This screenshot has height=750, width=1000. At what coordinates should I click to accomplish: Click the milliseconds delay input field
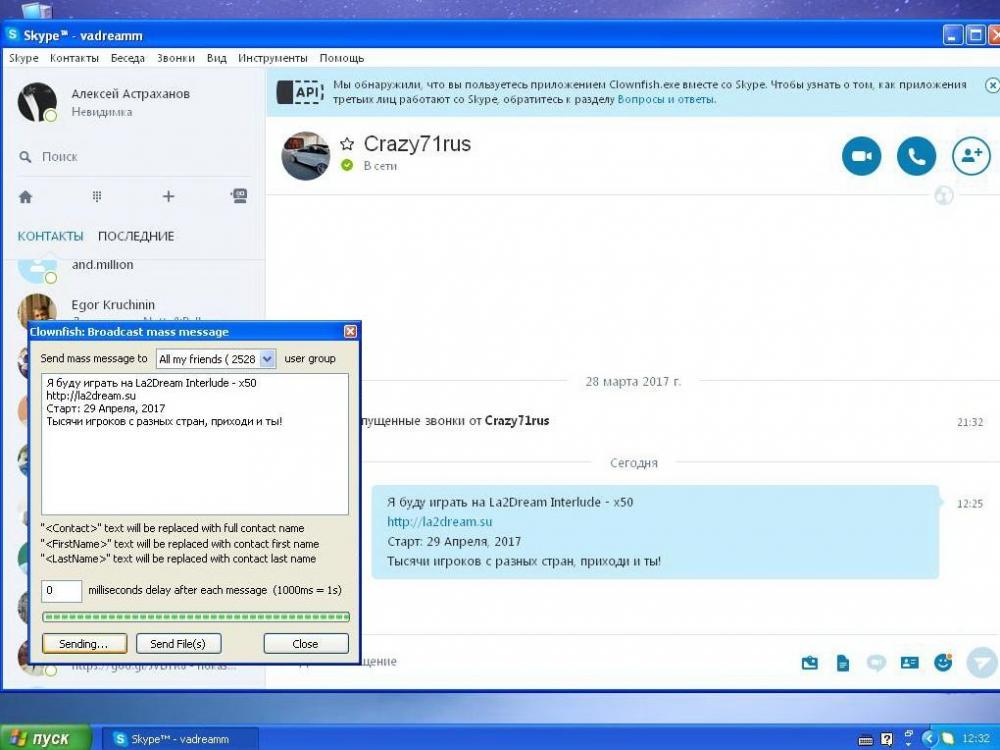(61, 591)
